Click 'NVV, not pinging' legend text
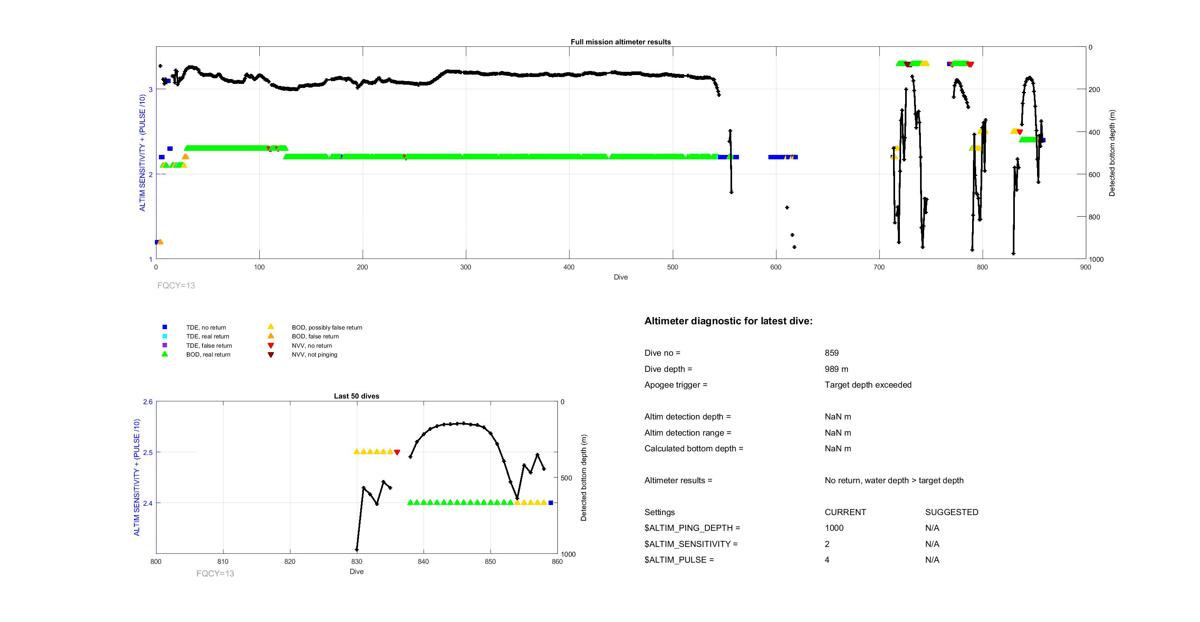 pyautogui.click(x=314, y=354)
